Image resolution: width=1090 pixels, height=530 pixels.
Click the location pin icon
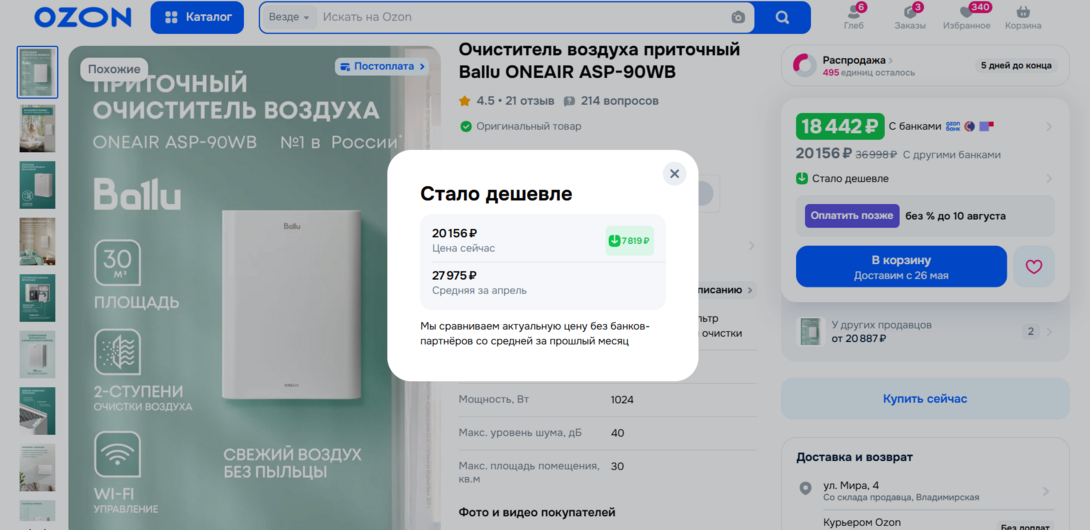(805, 488)
